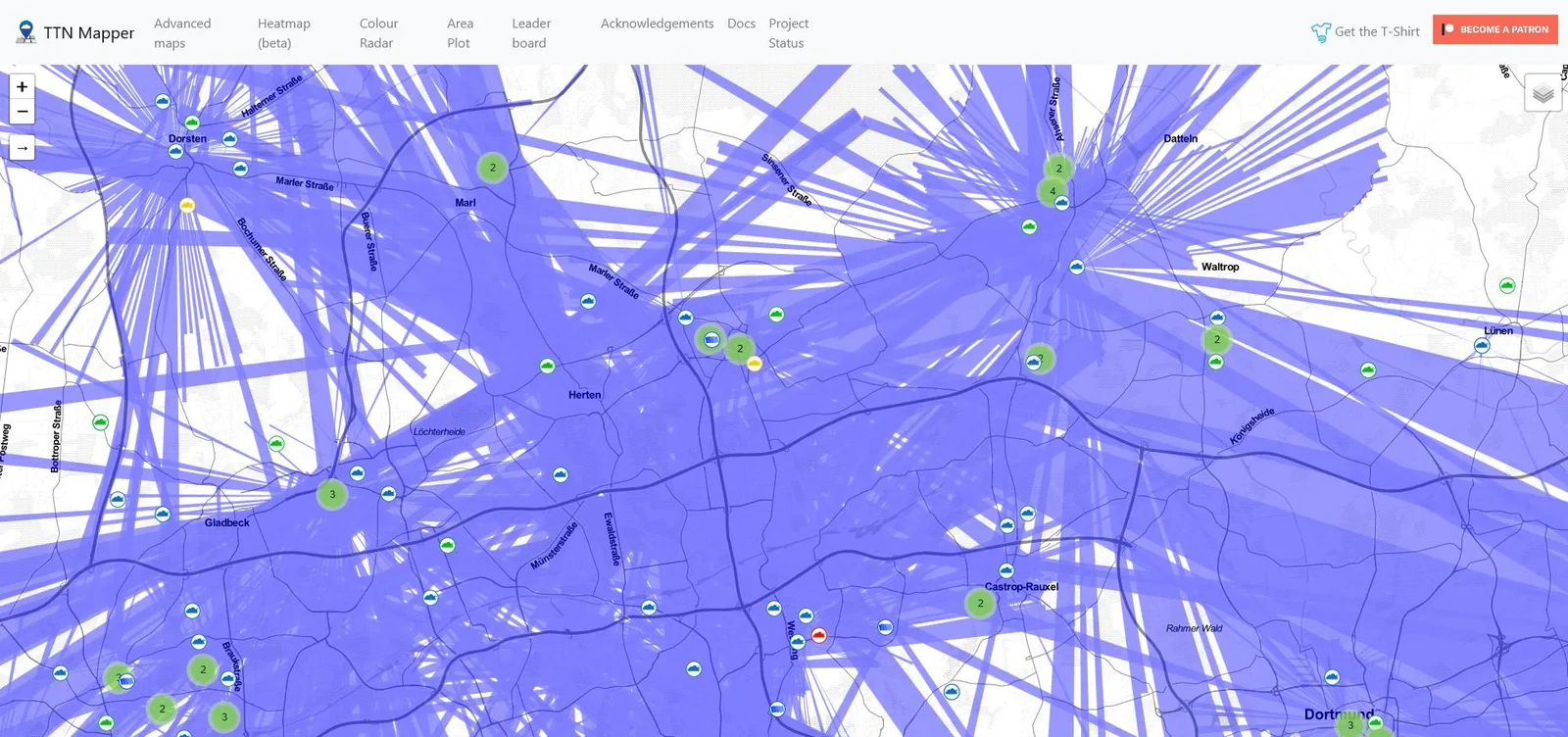The image size is (1568, 737).
Task: Click the t-shirt icon
Action: [x=1321, y=31]
